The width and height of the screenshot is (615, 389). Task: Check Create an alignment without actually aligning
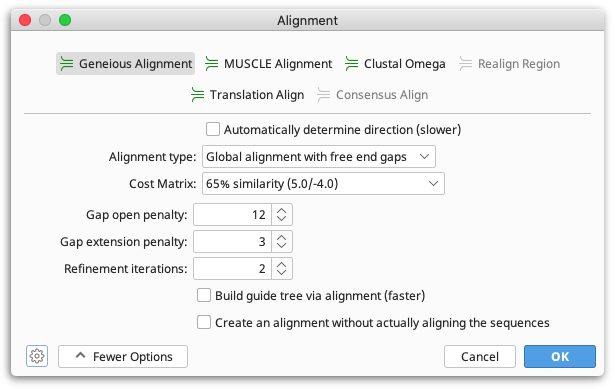pyautogui.click(x=204, y=322)
